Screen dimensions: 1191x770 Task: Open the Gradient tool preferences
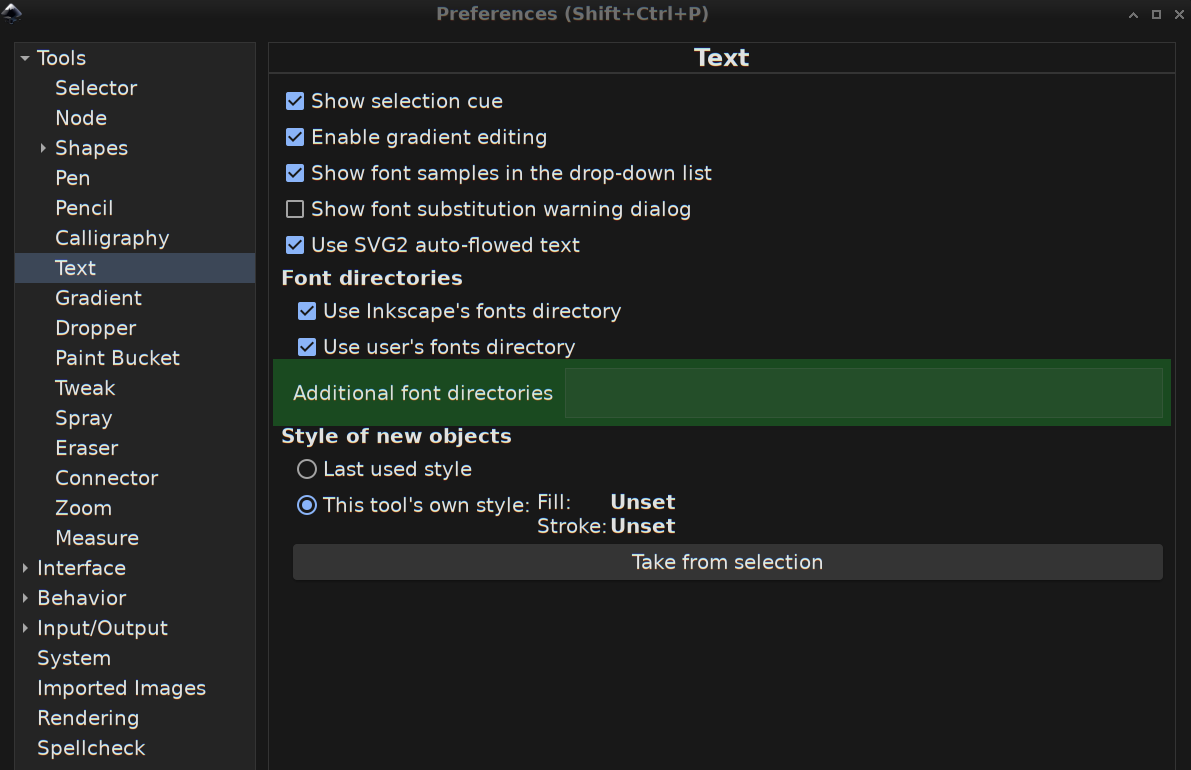click(98, 298)
